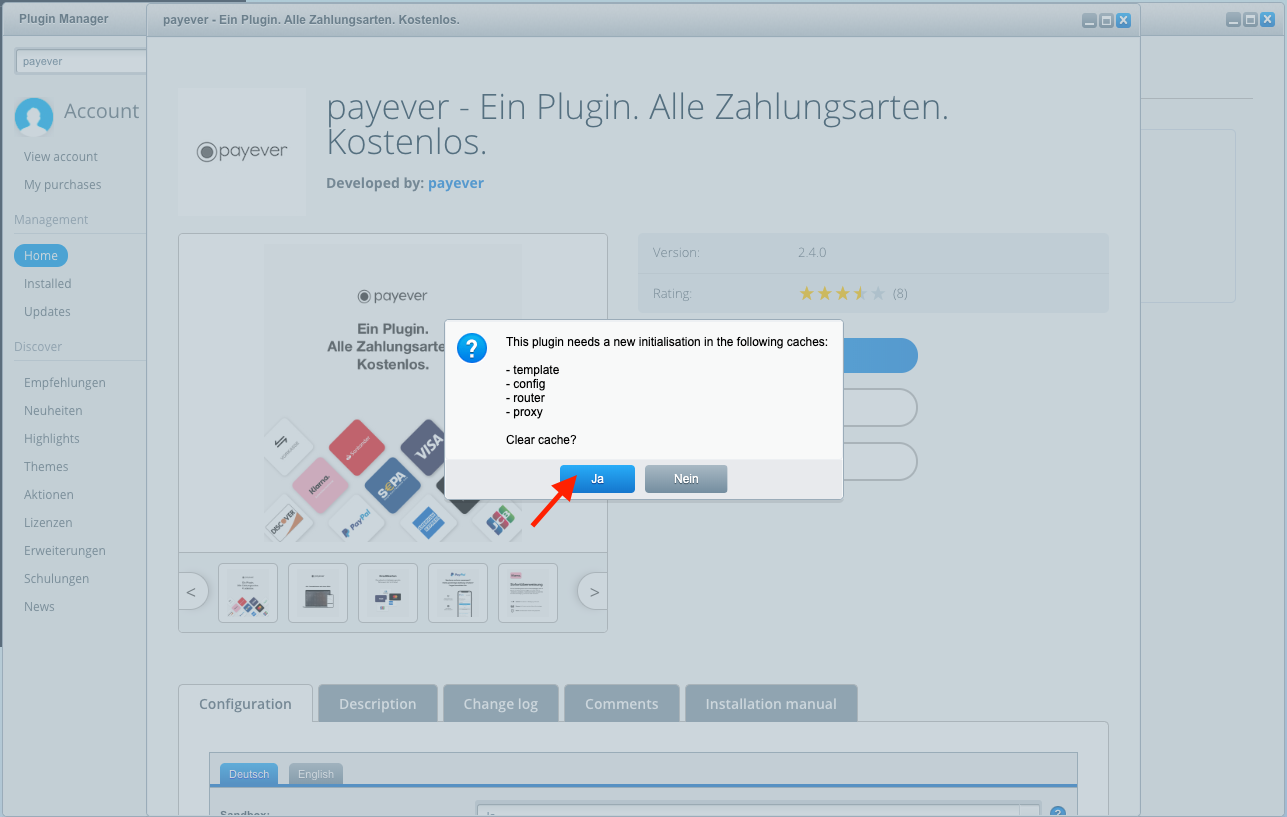Click the Sandbox help question icon
Viewport: 1287px width, 817px height.
click(1058, 813)
